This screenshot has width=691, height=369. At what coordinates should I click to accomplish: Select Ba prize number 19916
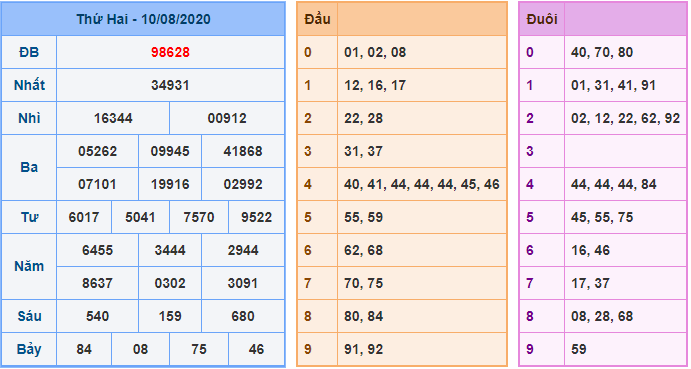coord(170,184)
